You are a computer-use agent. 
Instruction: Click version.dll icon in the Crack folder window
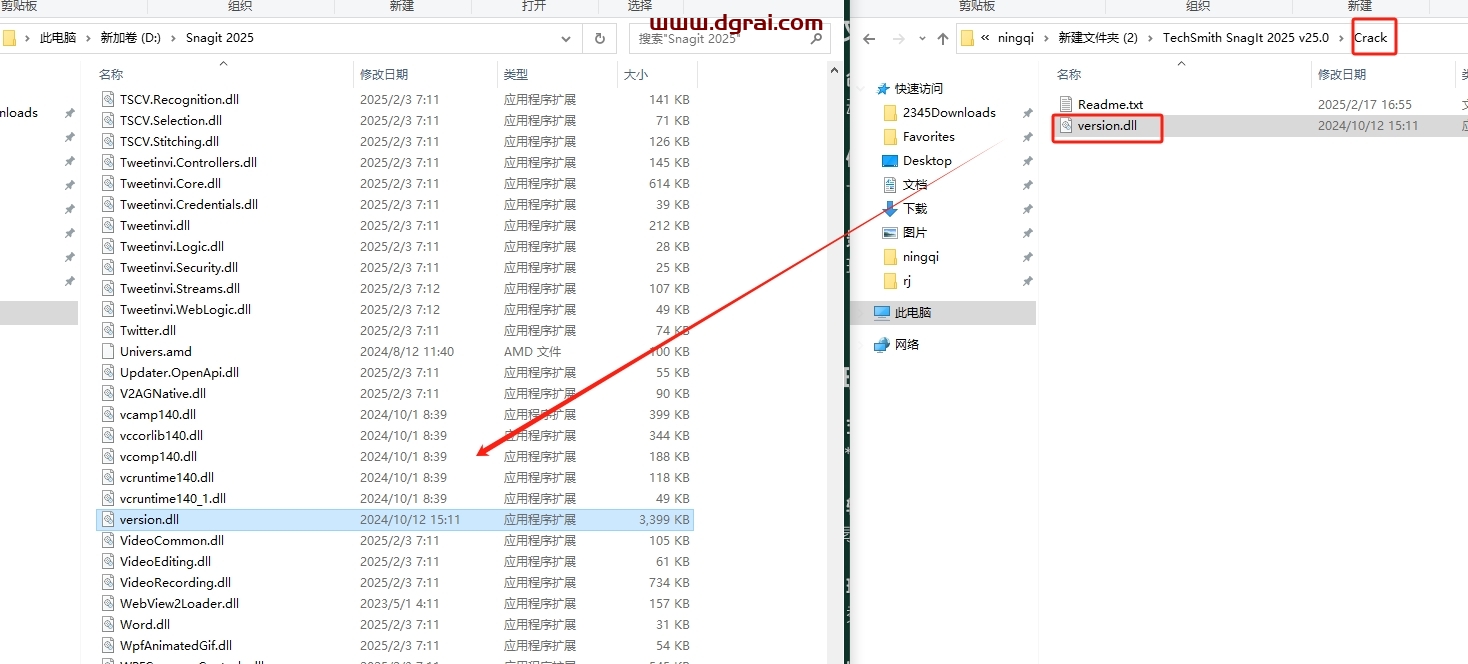point(1066,126)
